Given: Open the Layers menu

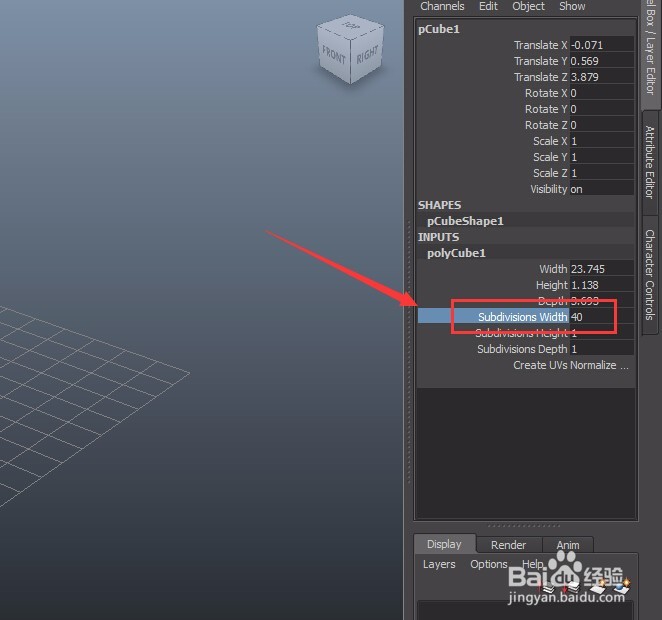Looking at the screenshot, I should click(439, 564).
